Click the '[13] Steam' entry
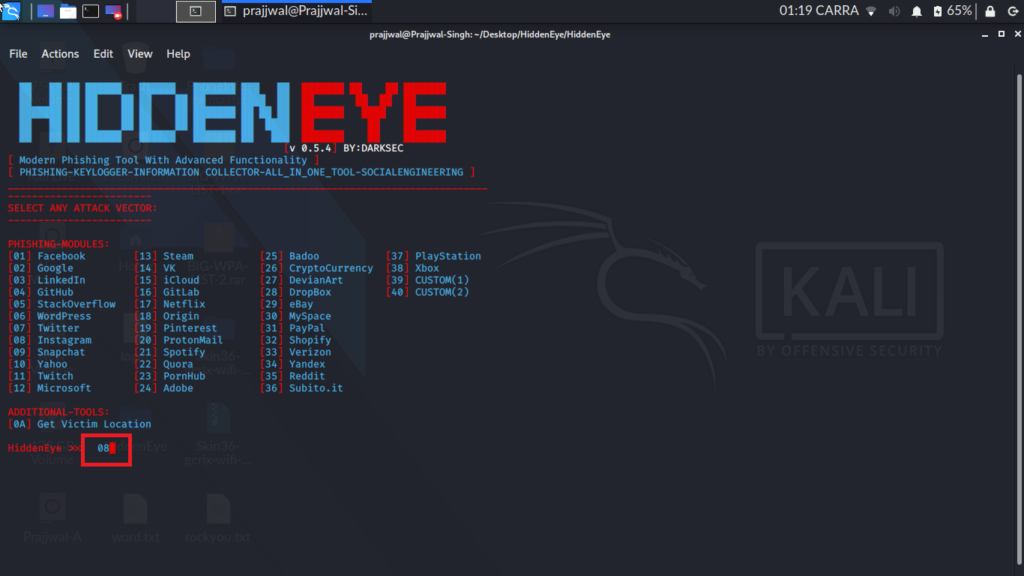This screenshot has height=576, width=1024. click(164, 257)
